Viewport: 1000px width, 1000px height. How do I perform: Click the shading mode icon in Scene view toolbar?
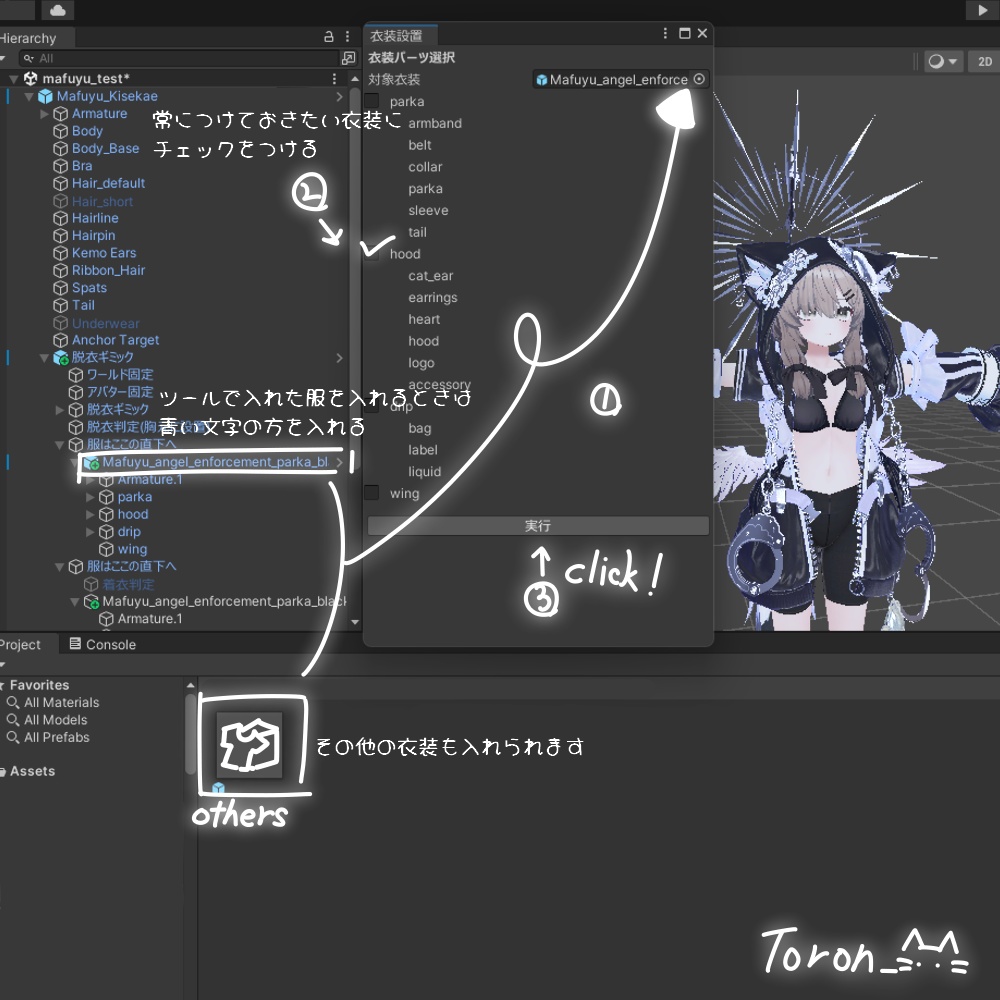pos(934,61)
